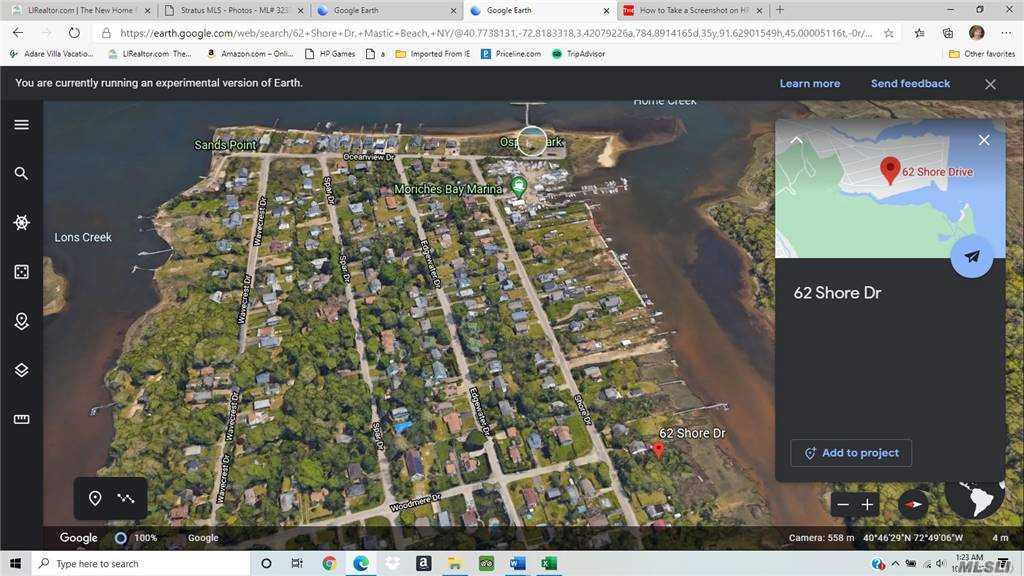Collapse the 62 Shore Dr info card

tap(796, 140)
